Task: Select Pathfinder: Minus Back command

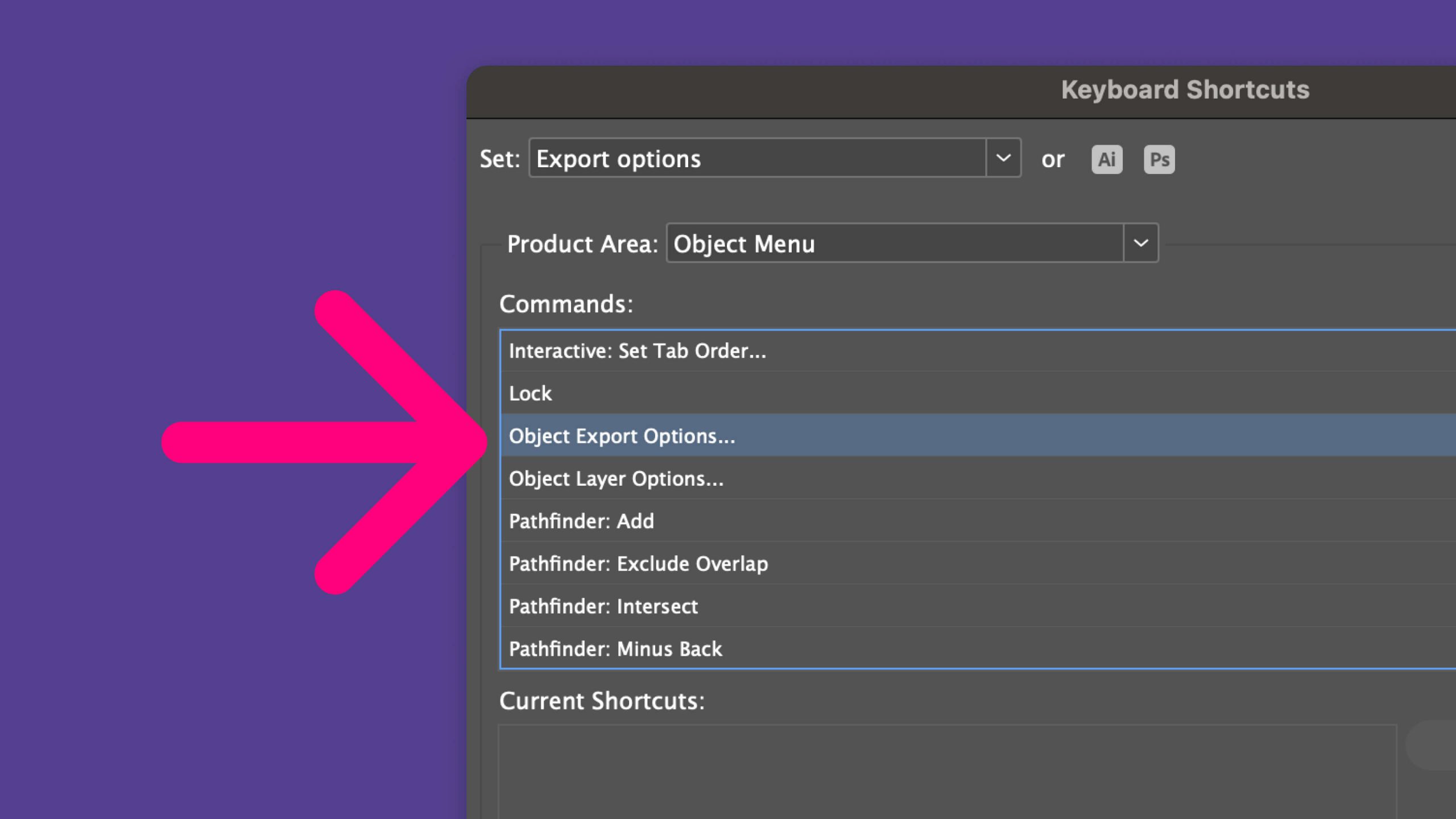Action: (x=615, y=649)
